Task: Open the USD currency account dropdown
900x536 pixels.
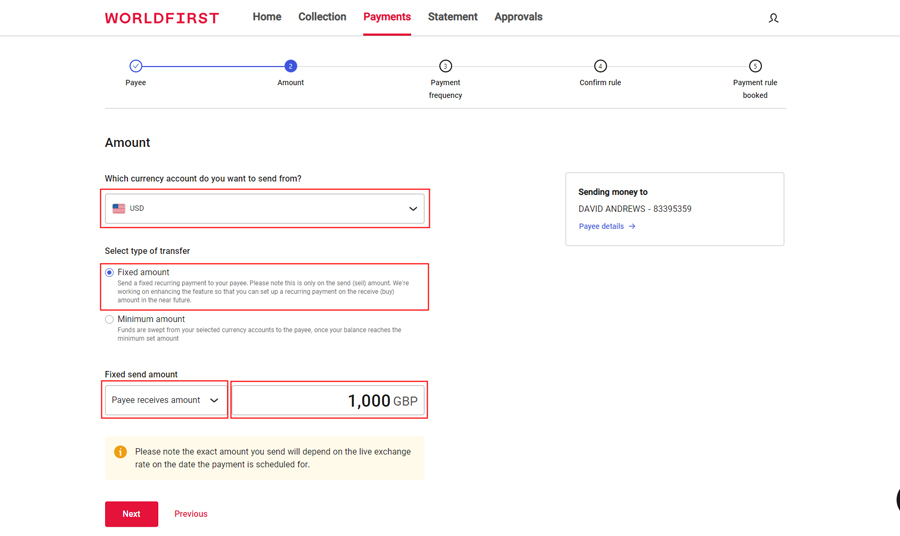Action: [266, 209]
